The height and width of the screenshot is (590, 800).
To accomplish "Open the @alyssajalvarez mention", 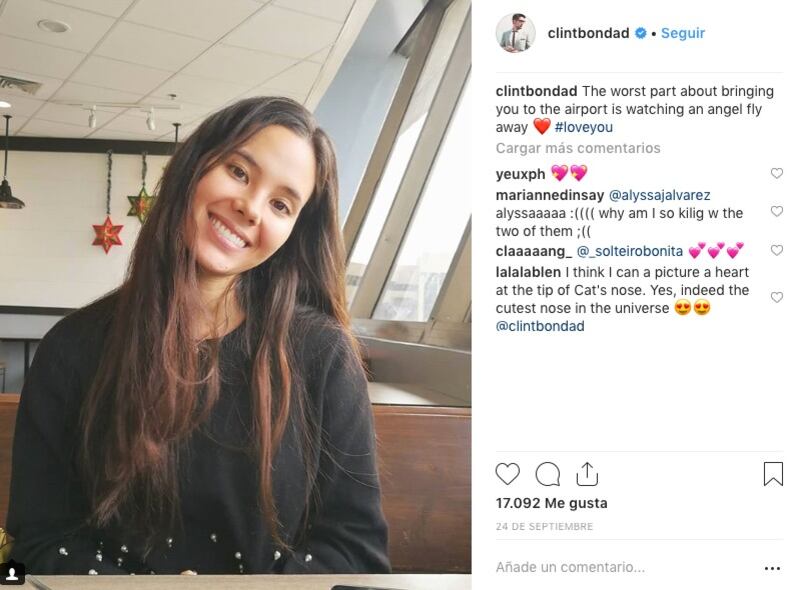I will [659, 195].
